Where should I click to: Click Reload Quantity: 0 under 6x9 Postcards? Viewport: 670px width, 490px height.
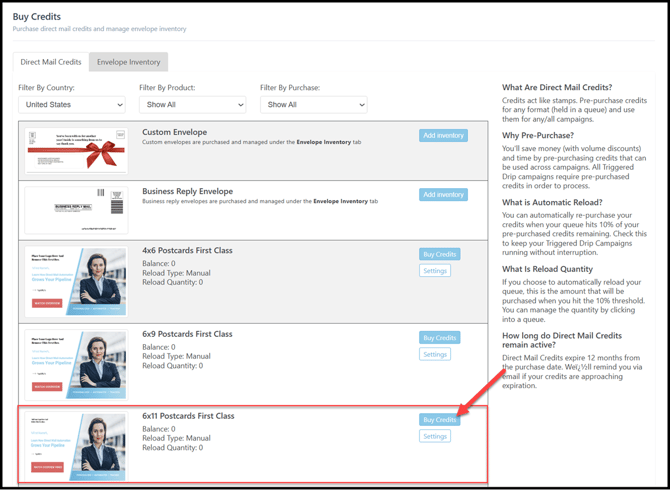[173, 366]
